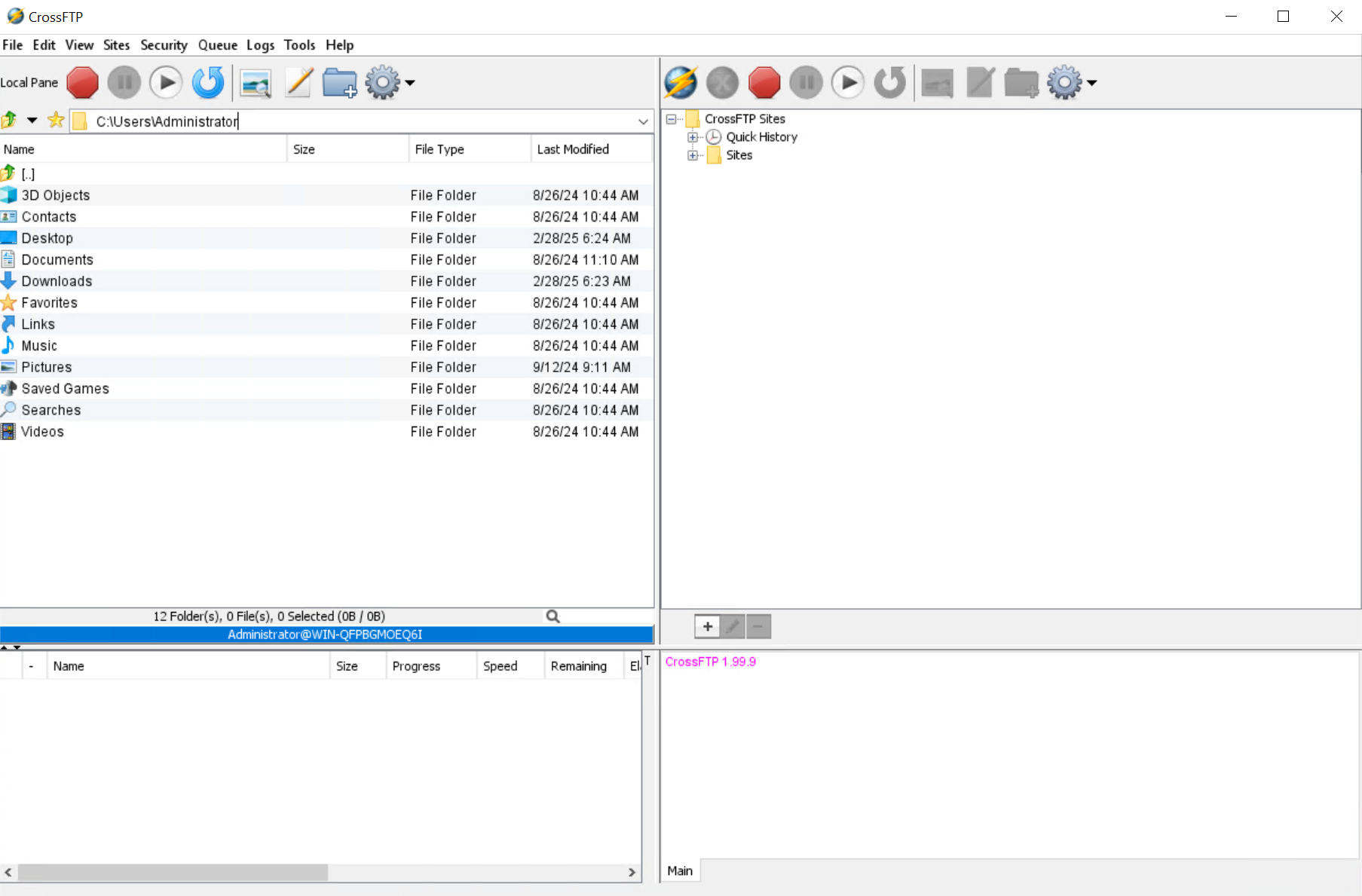Click the Disconnect icon in remote toolbar
1362x896 pixels.
pos(722,83)
